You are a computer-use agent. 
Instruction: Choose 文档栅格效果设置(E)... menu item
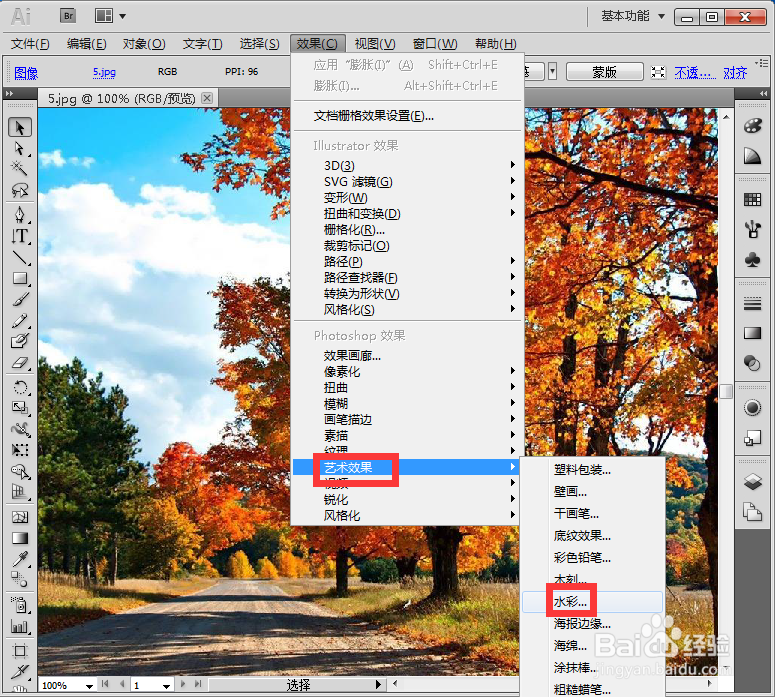(408, 116)
